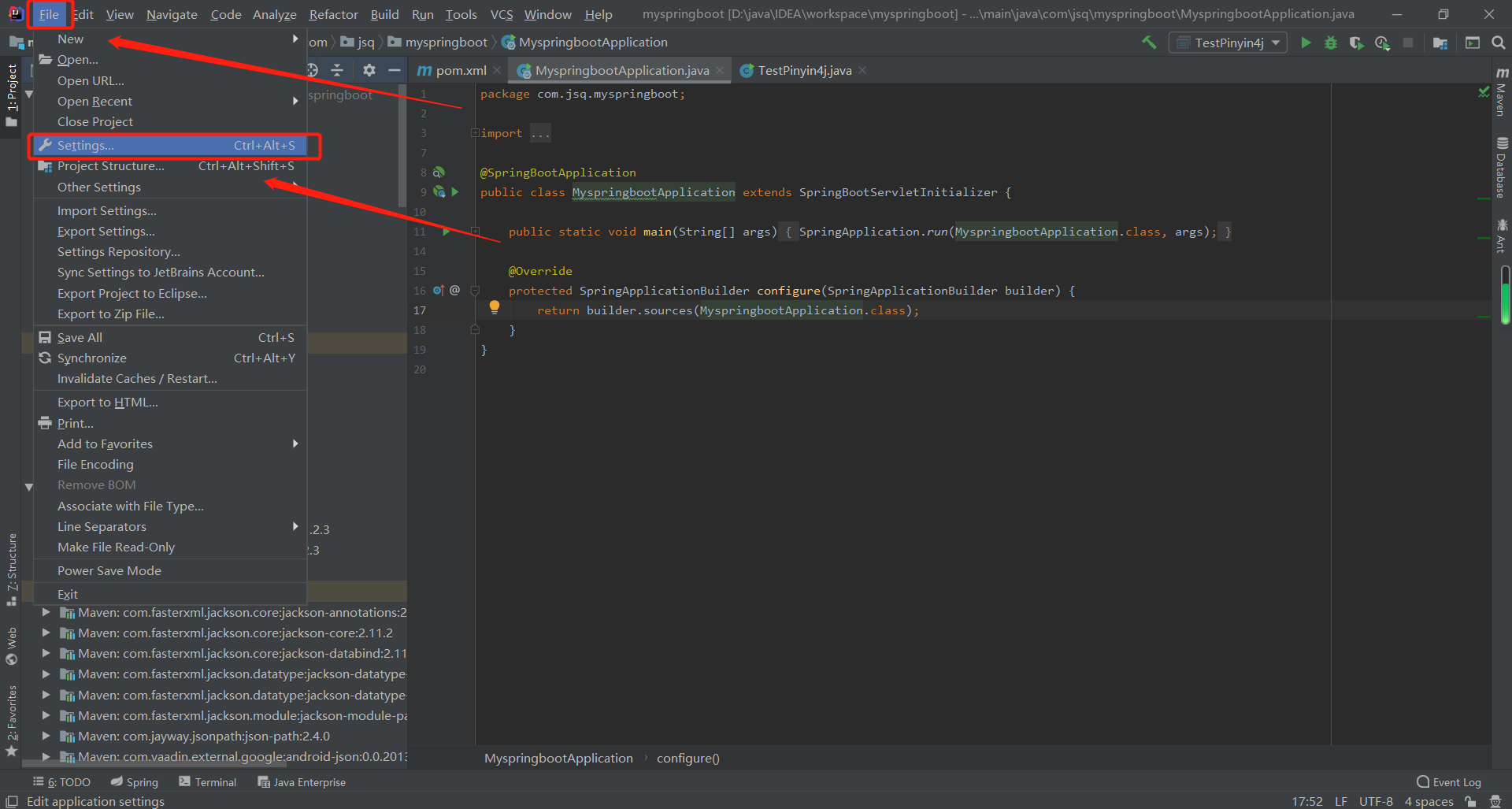Screen dimensions: 1512x809
Task: Switch to the TestPinyin4j.java editor tab
Action: coord(805,70)
